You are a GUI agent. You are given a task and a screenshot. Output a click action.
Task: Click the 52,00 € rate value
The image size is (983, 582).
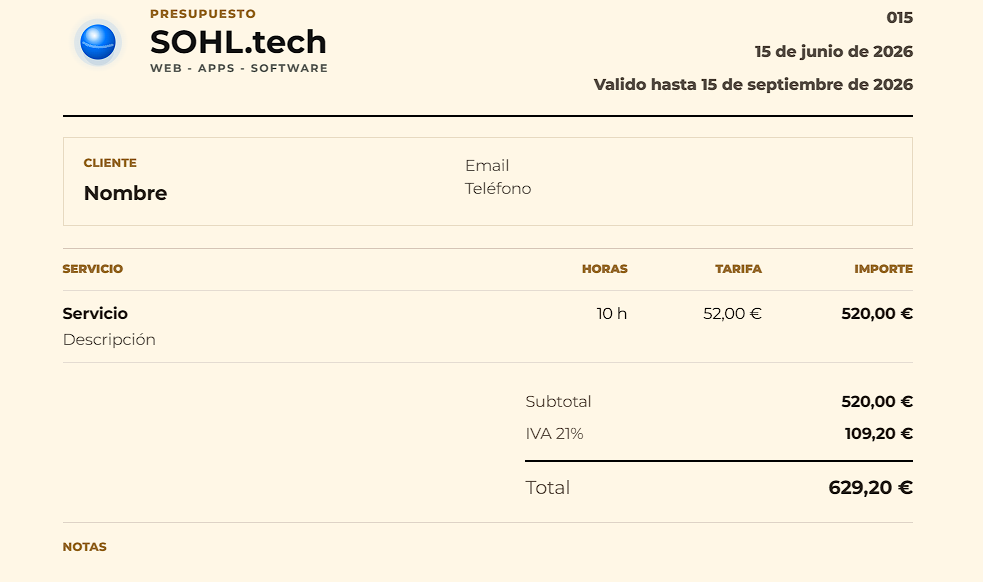coord(732,314)
